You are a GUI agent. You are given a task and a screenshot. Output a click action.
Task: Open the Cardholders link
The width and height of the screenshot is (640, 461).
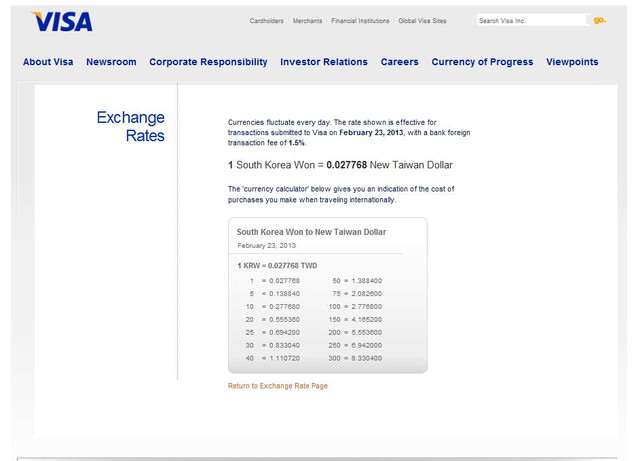267,21
